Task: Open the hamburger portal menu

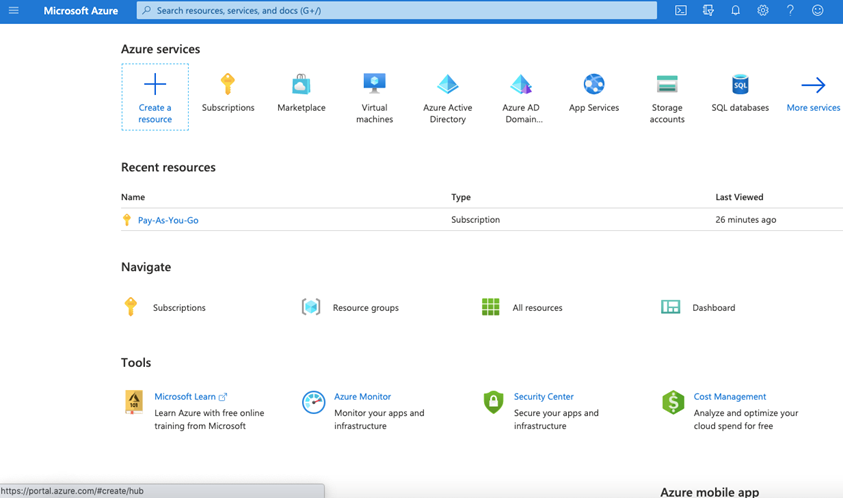Action: (13, 10)
